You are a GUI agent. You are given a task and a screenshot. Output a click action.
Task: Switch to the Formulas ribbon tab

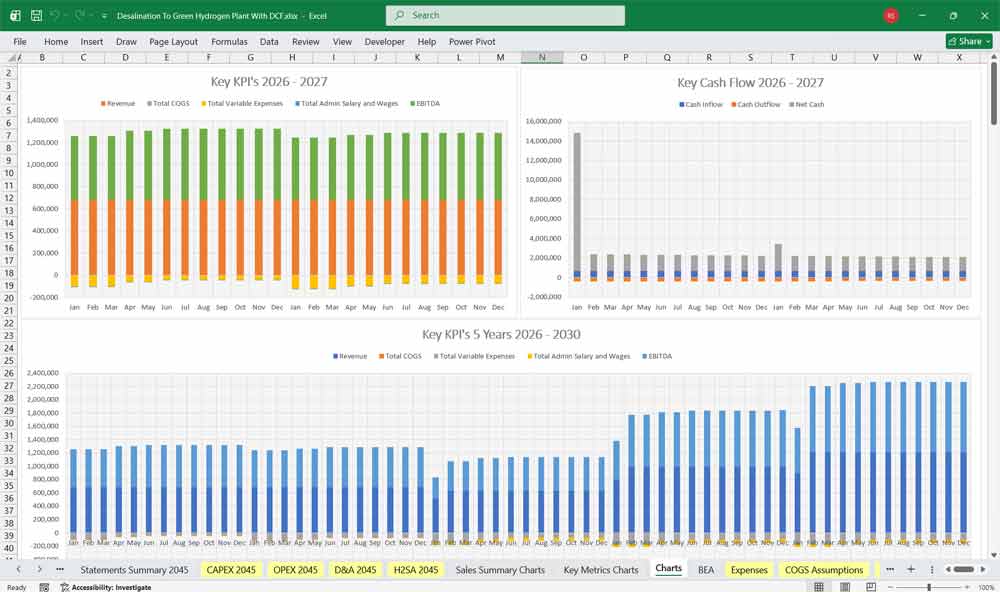click(229, 41)
